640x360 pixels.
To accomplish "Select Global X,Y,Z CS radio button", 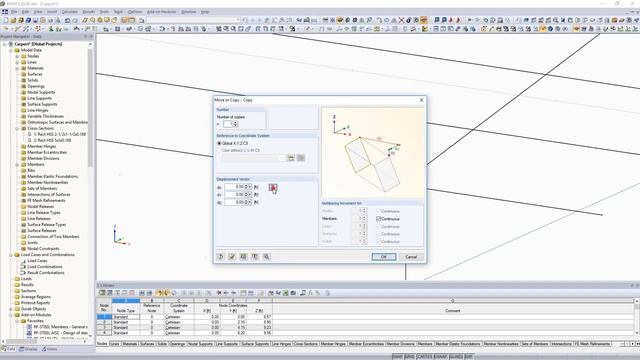I will pos(219,143).
